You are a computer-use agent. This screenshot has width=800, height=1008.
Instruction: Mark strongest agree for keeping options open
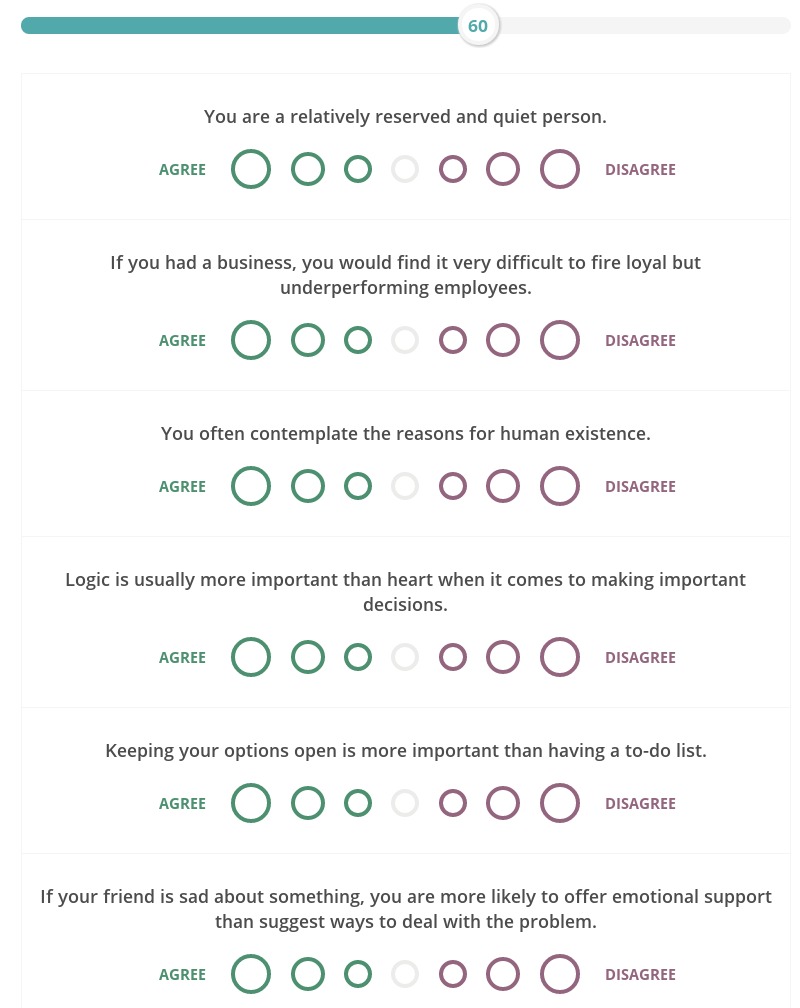251,803
